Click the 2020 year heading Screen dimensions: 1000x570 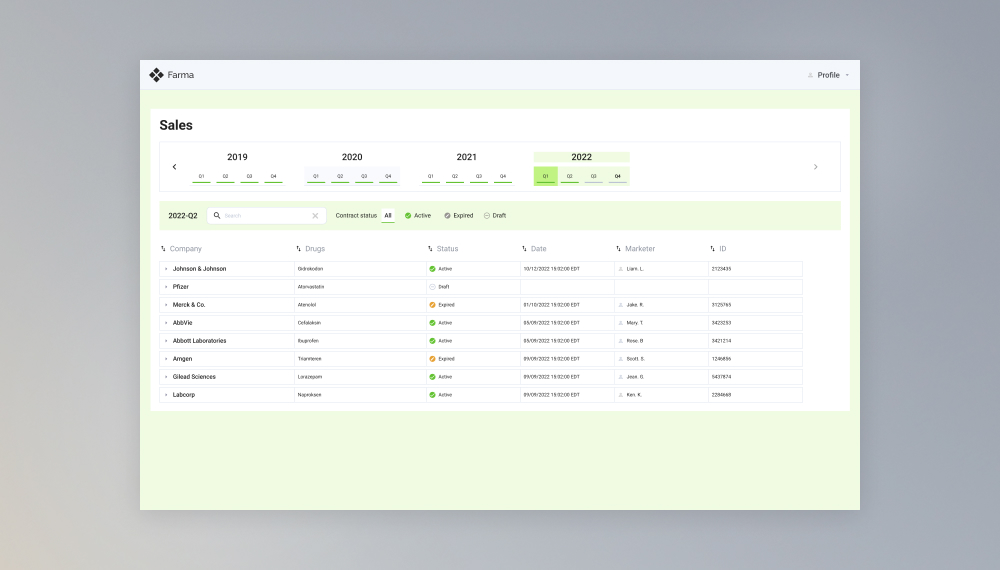(352, 157)
